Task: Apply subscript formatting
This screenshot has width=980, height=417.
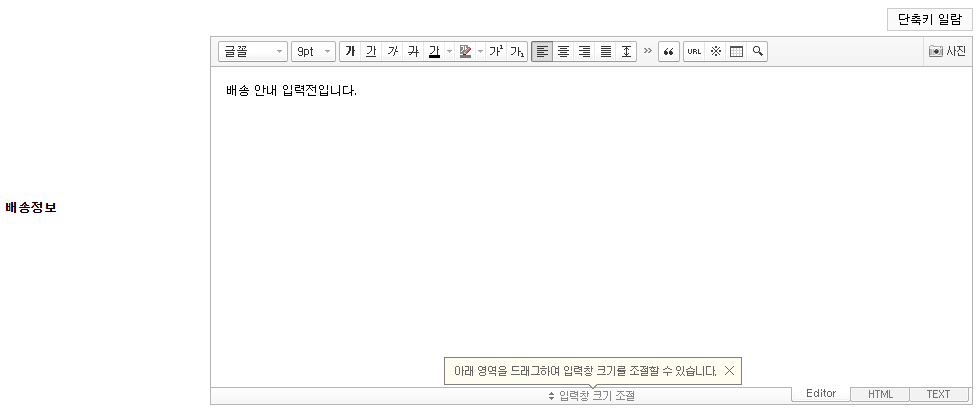Action: 517,51
